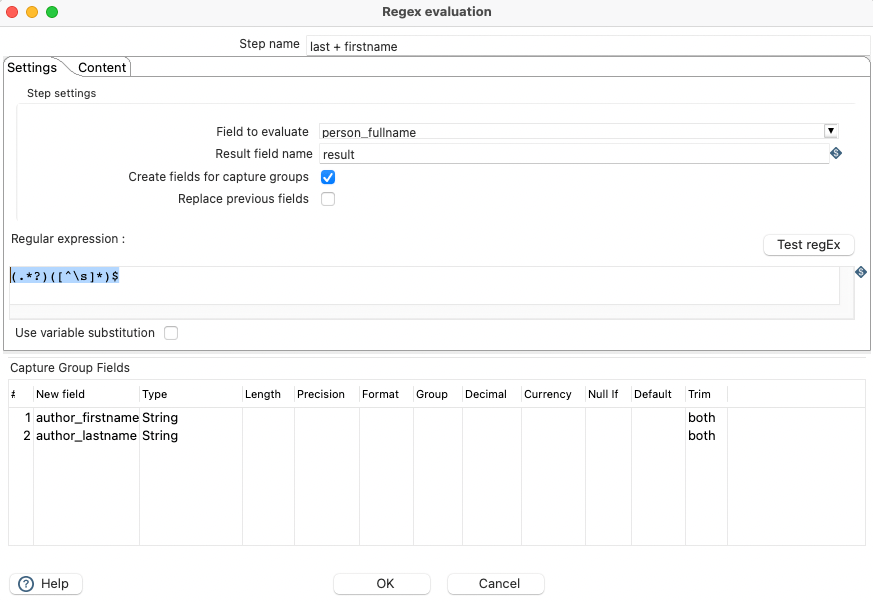Select the Settings tab

click(32, 68)
